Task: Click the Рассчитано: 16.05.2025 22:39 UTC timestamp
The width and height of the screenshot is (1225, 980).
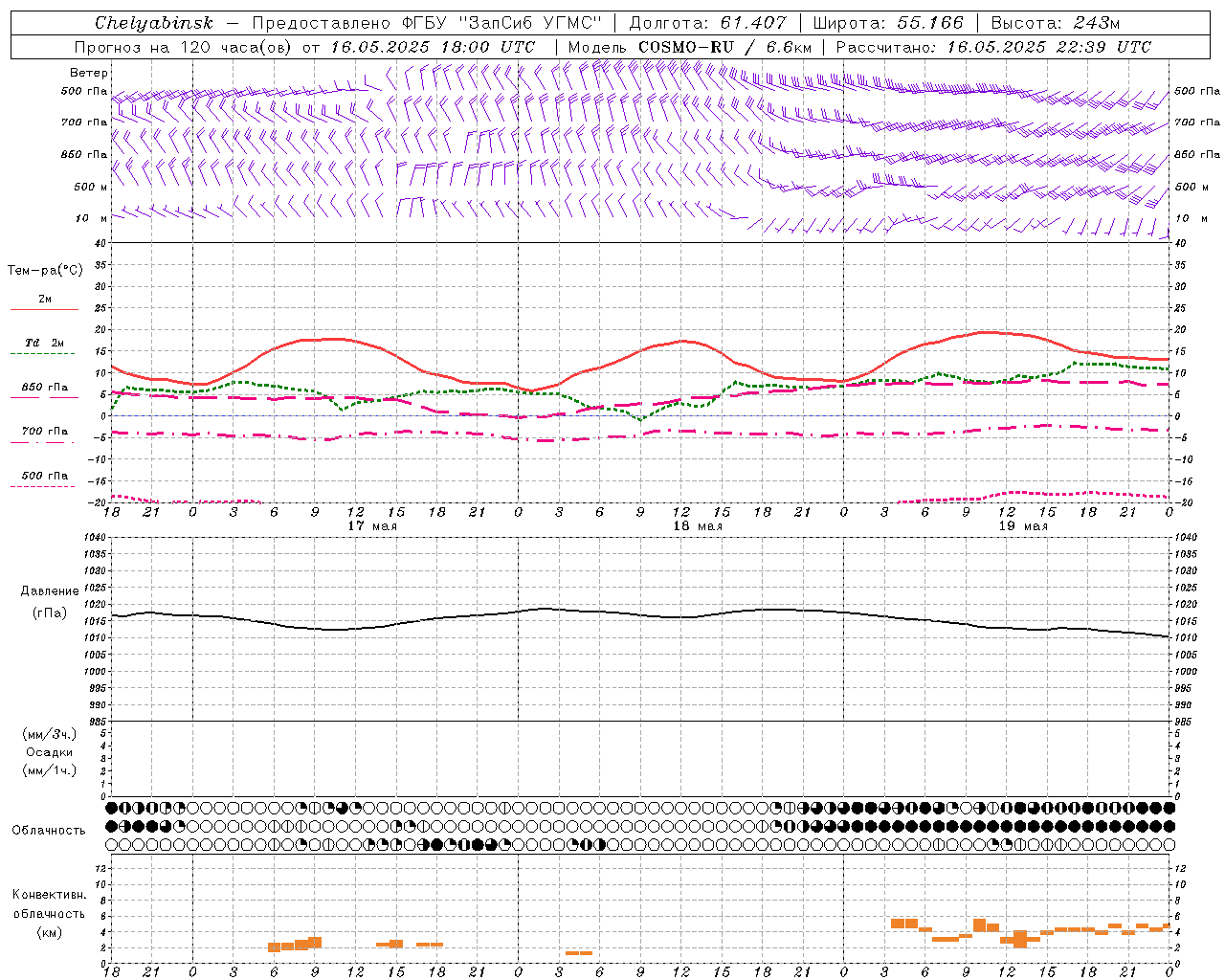Action: [x=993, y=47]
